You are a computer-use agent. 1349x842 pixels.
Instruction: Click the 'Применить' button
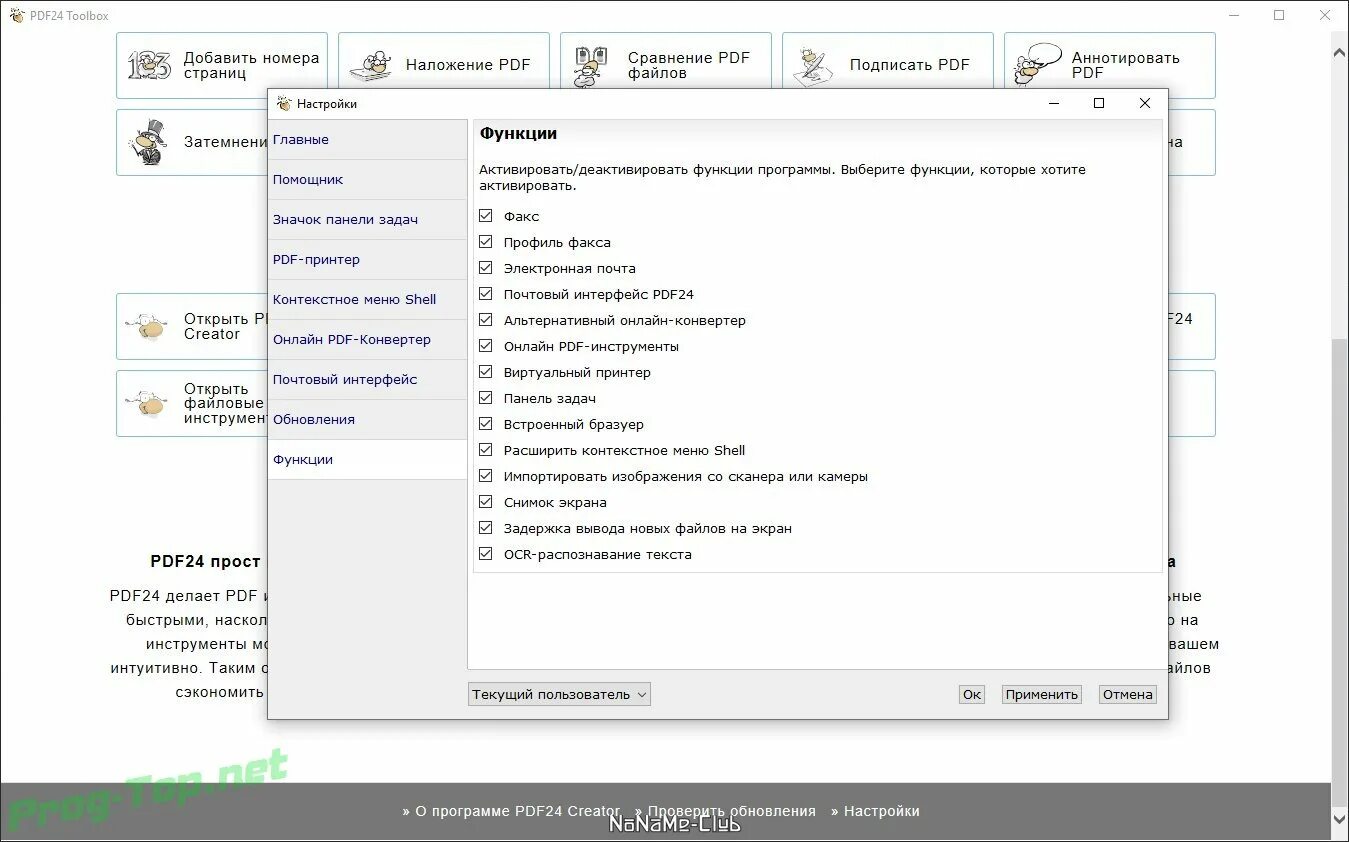point(1042,694)
